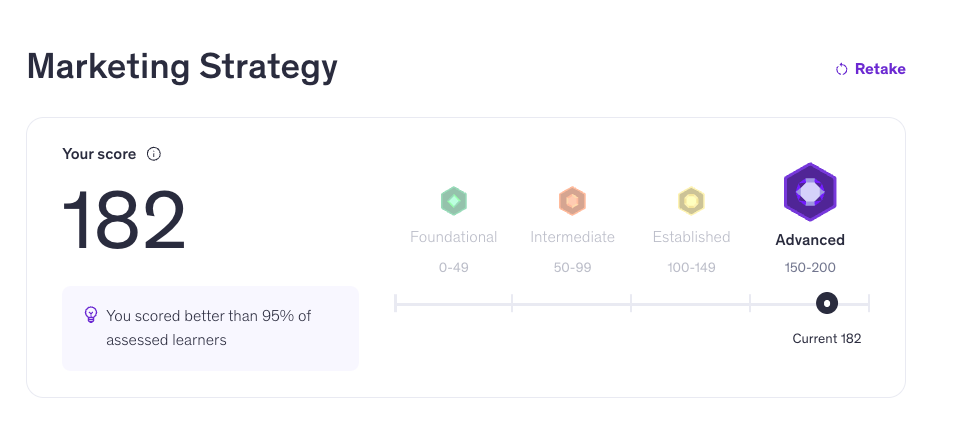This screenshot has width=957, height=425.
Task: Click the yellow Established hexagon badge
Action: pos(692,201)
